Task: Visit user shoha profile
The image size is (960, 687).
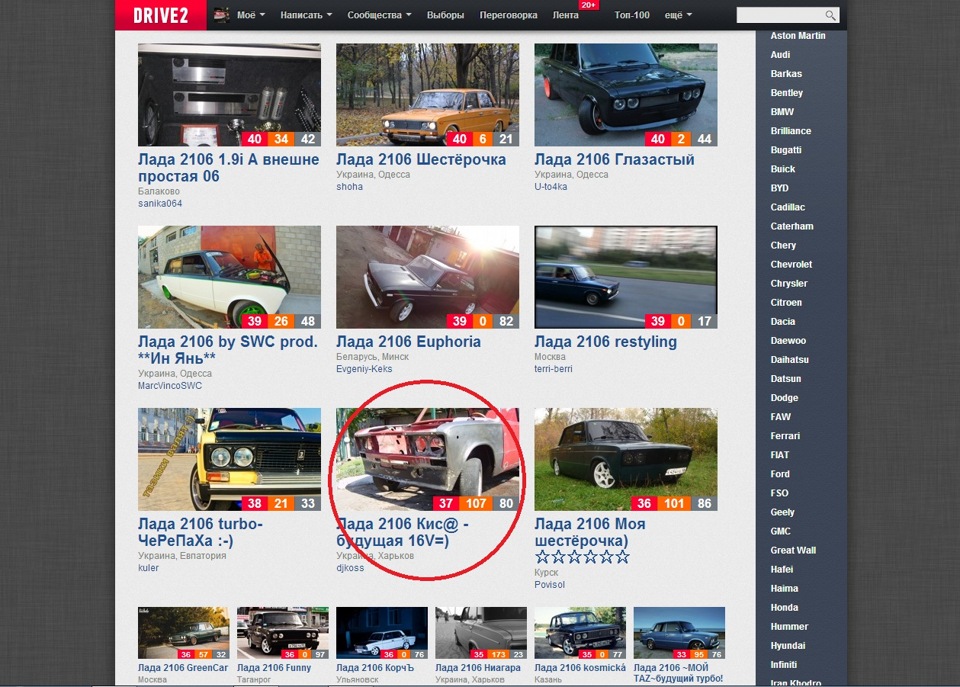Action: 349,187
